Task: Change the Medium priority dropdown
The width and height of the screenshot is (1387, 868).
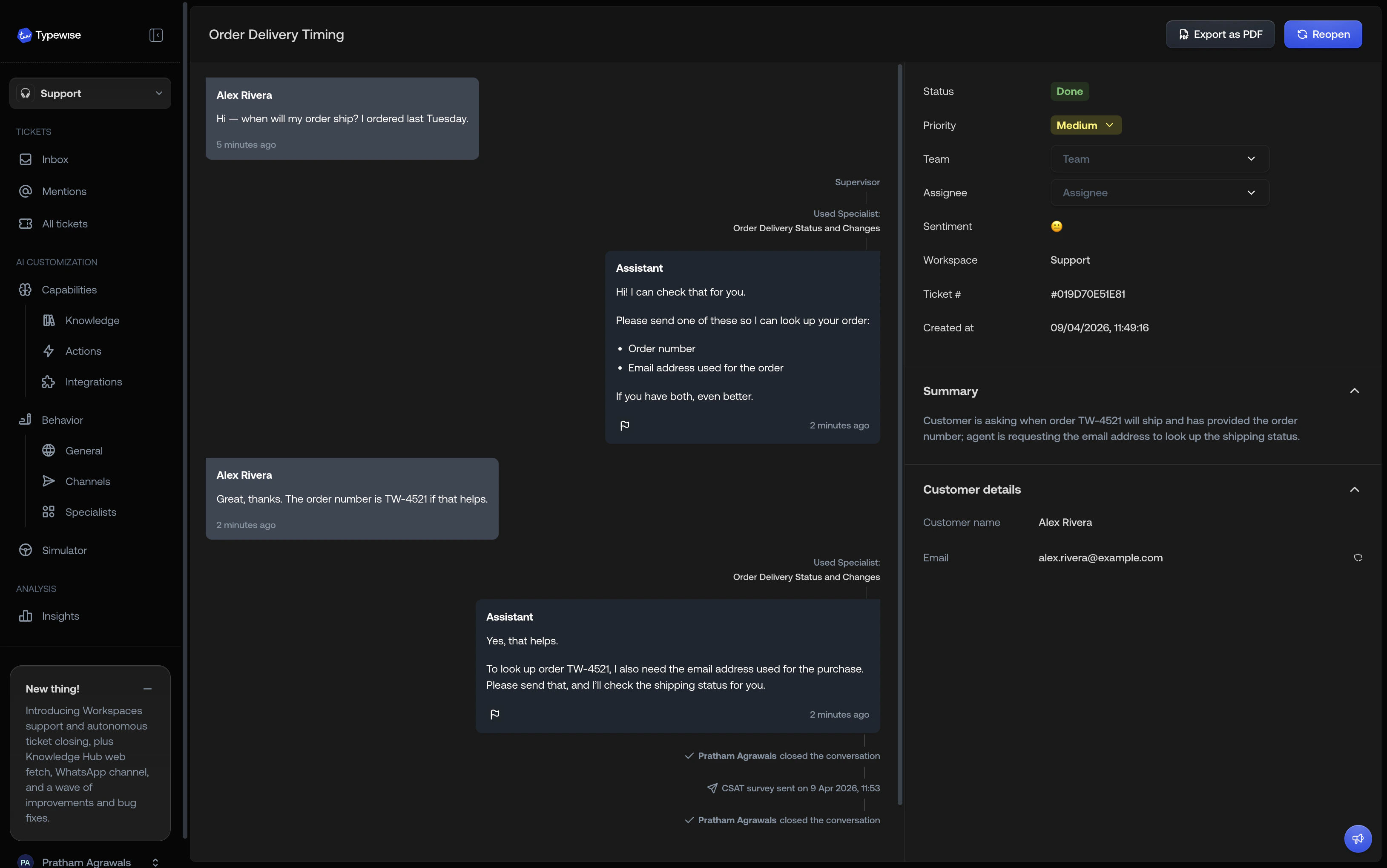Action: coord(1085,125)
